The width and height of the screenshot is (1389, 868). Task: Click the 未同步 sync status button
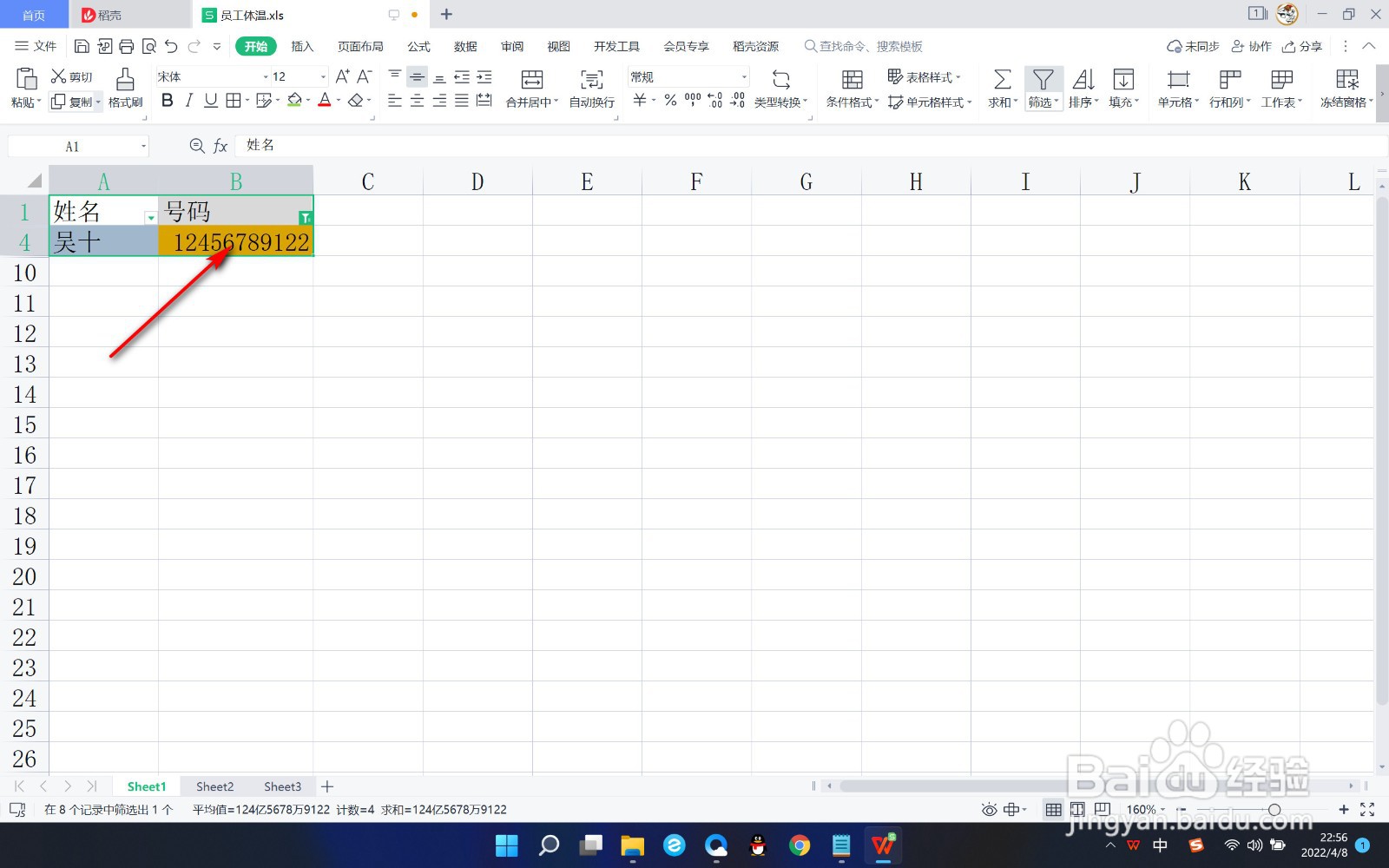1193,46
